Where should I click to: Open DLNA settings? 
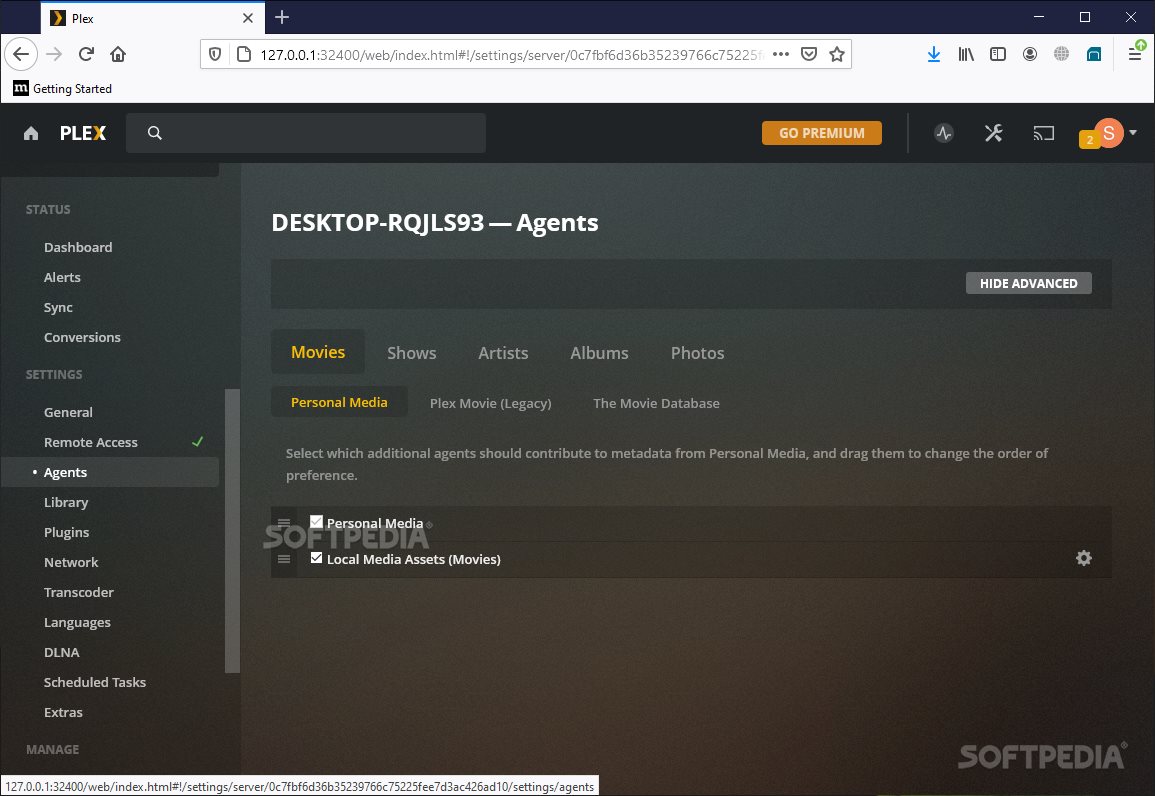click(61, 652)
